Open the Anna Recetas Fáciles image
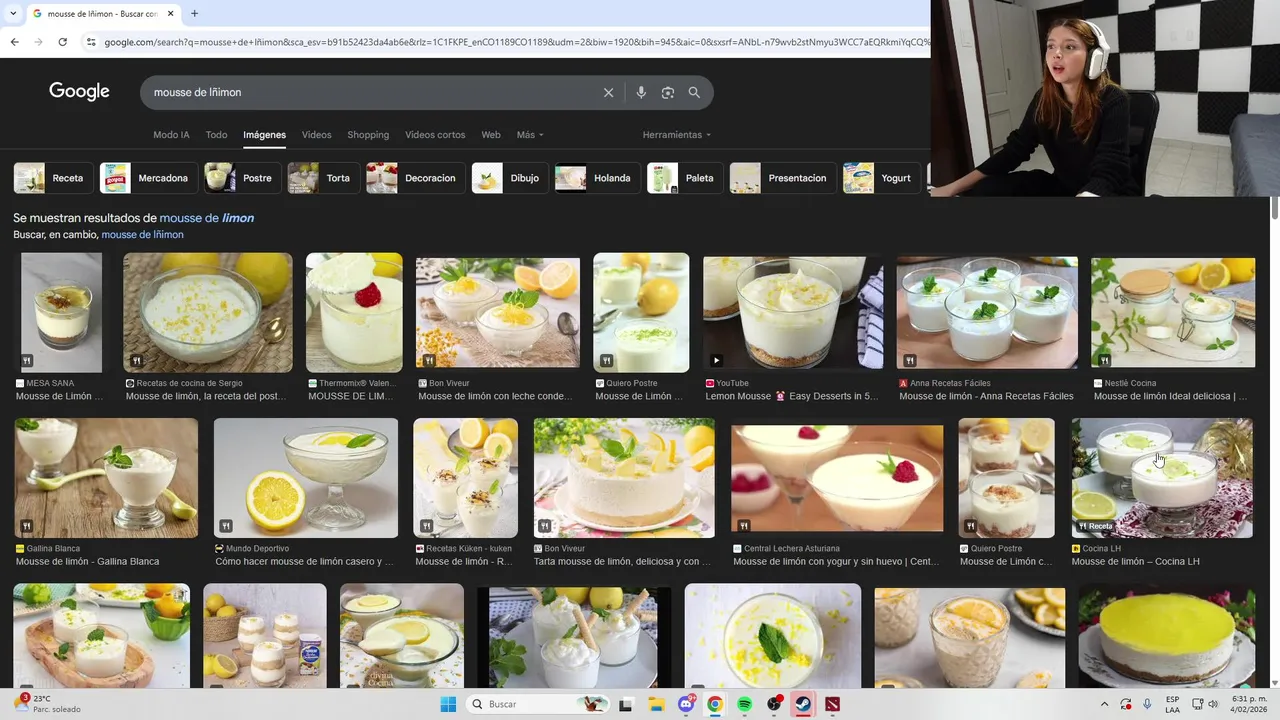Screen dimensions: 1280x720 click(x=987, y=312)
